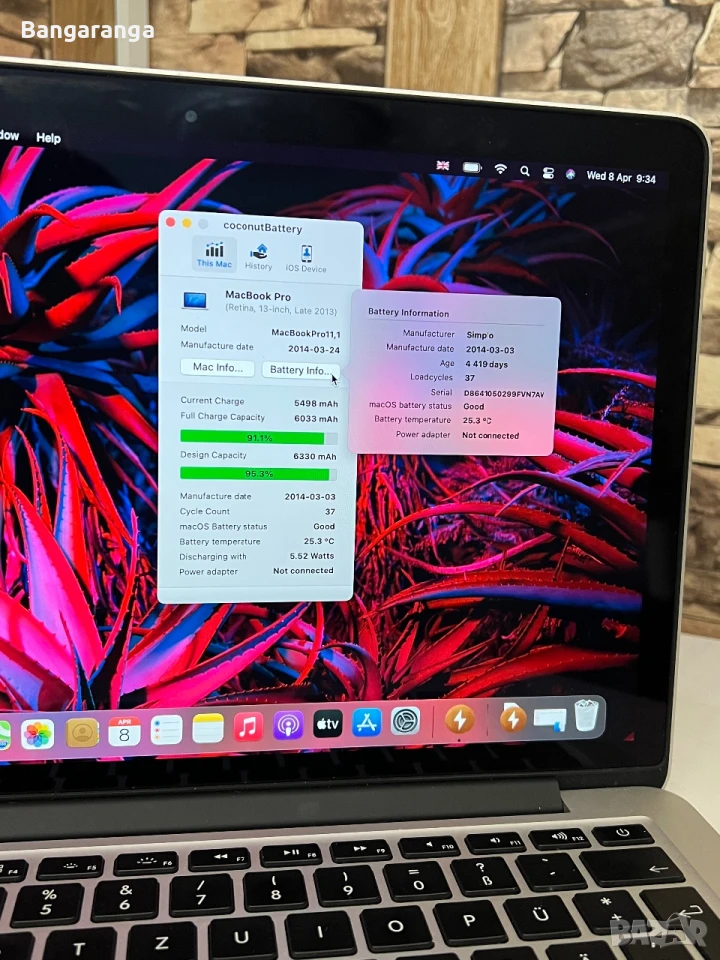Launch Notes from the dock
This screenshot has width=720, height=960.
click(x=208, y=729)
